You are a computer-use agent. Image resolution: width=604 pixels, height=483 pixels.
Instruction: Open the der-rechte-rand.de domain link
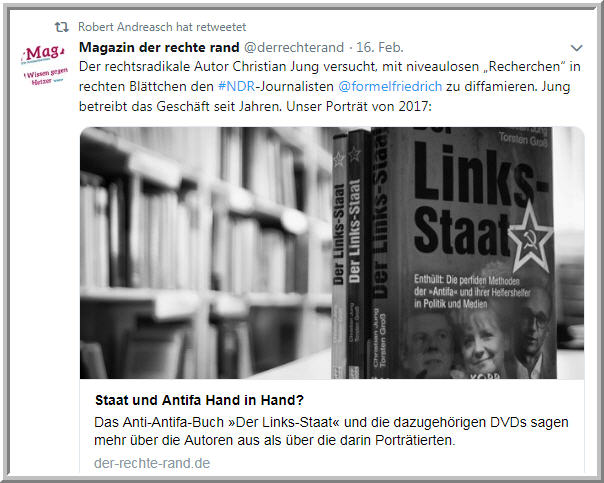click(152, 463)
